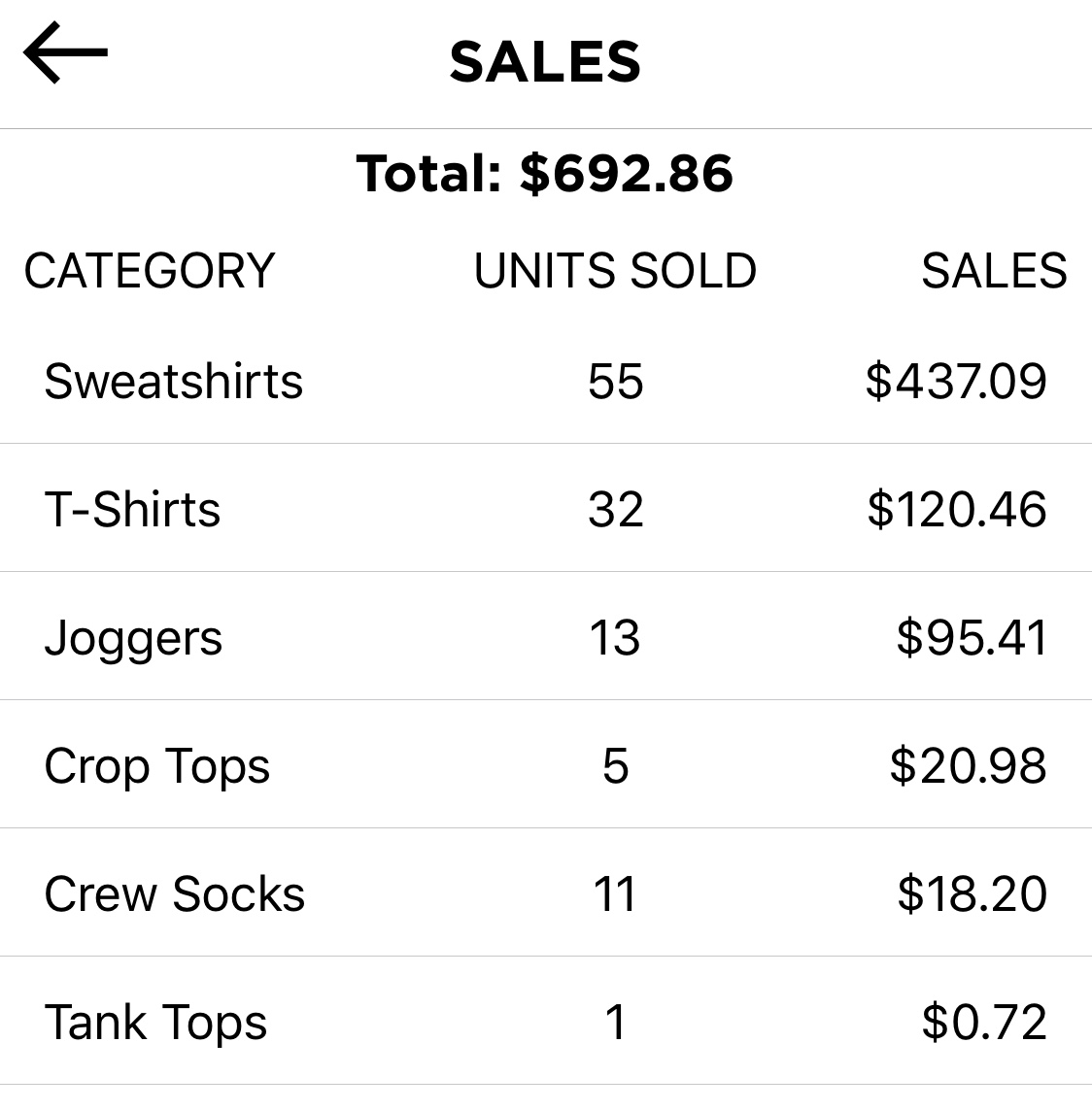Click Crop Tops sales value $20.98
The height and width of the screenshot is (1110, 1092).
click(968, 766)
